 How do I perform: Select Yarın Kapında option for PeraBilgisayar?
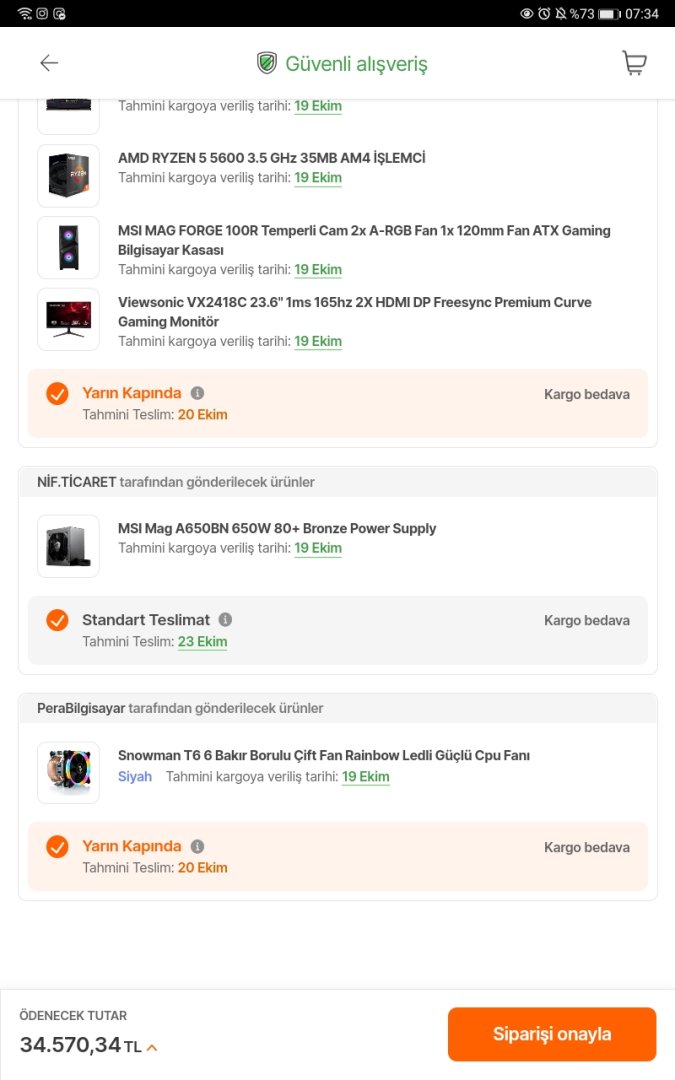point(57,847)
